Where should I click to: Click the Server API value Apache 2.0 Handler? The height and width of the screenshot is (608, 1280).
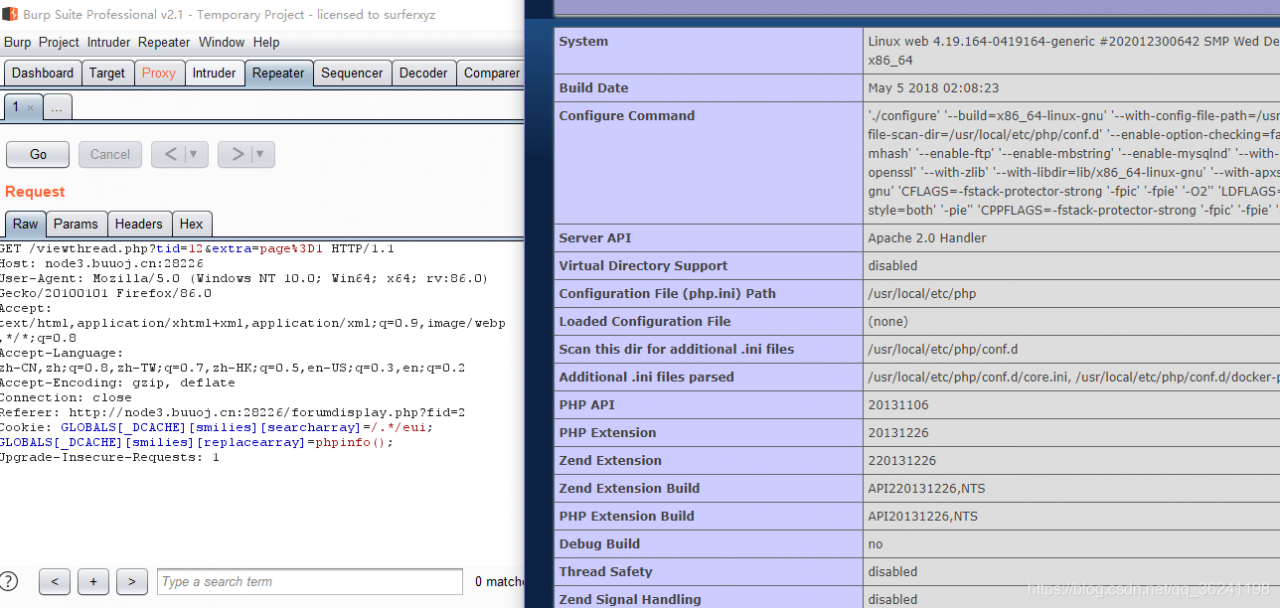927,238
